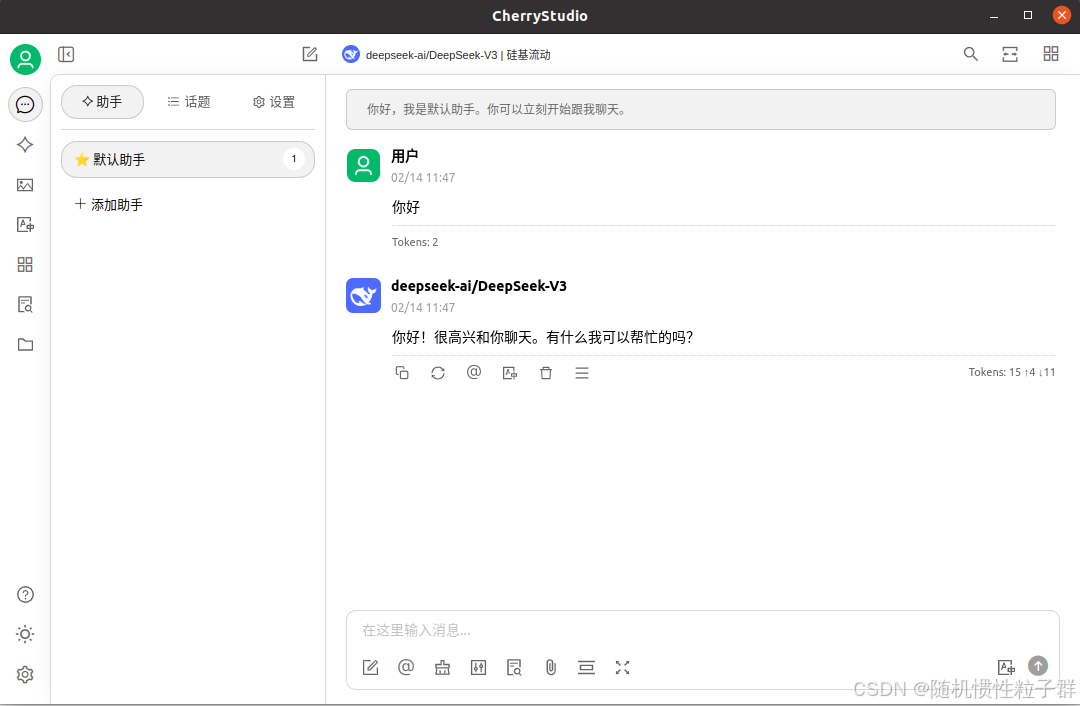Start a new topic from the input toolbar
1080x706 pixels.
[371, 667]
